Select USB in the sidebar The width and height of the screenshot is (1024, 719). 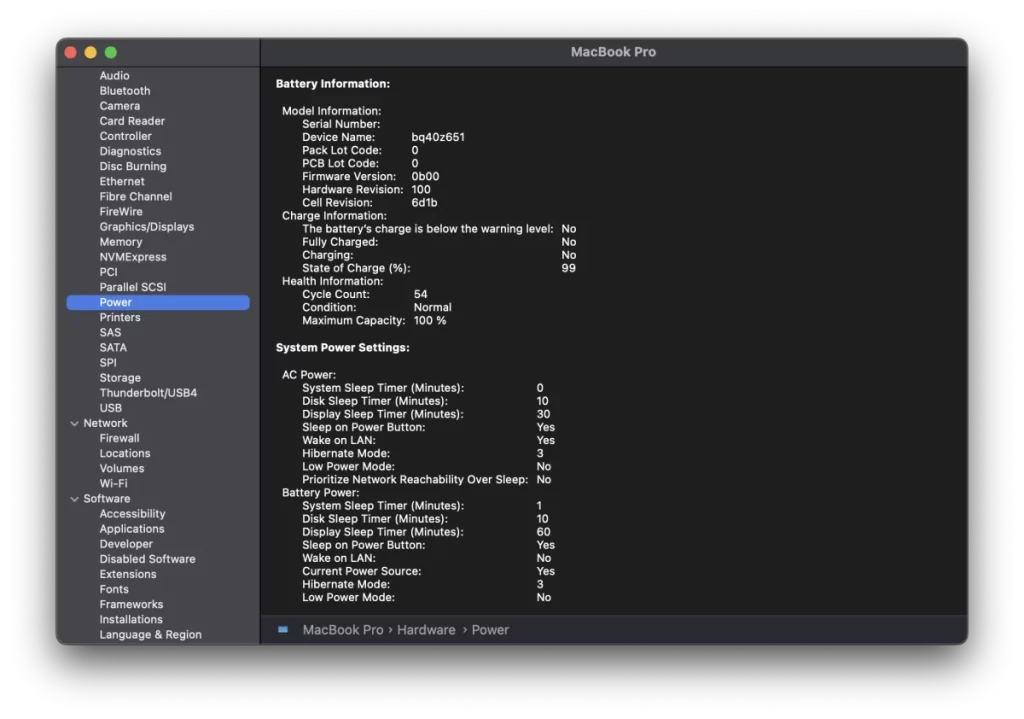[110, 408]
